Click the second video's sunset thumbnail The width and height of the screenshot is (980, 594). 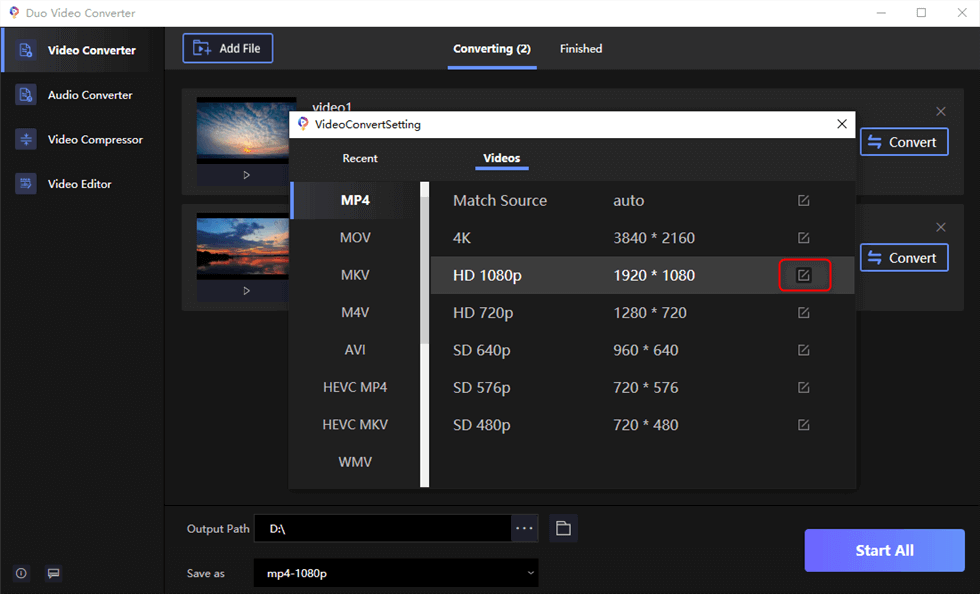coord(243,246)
